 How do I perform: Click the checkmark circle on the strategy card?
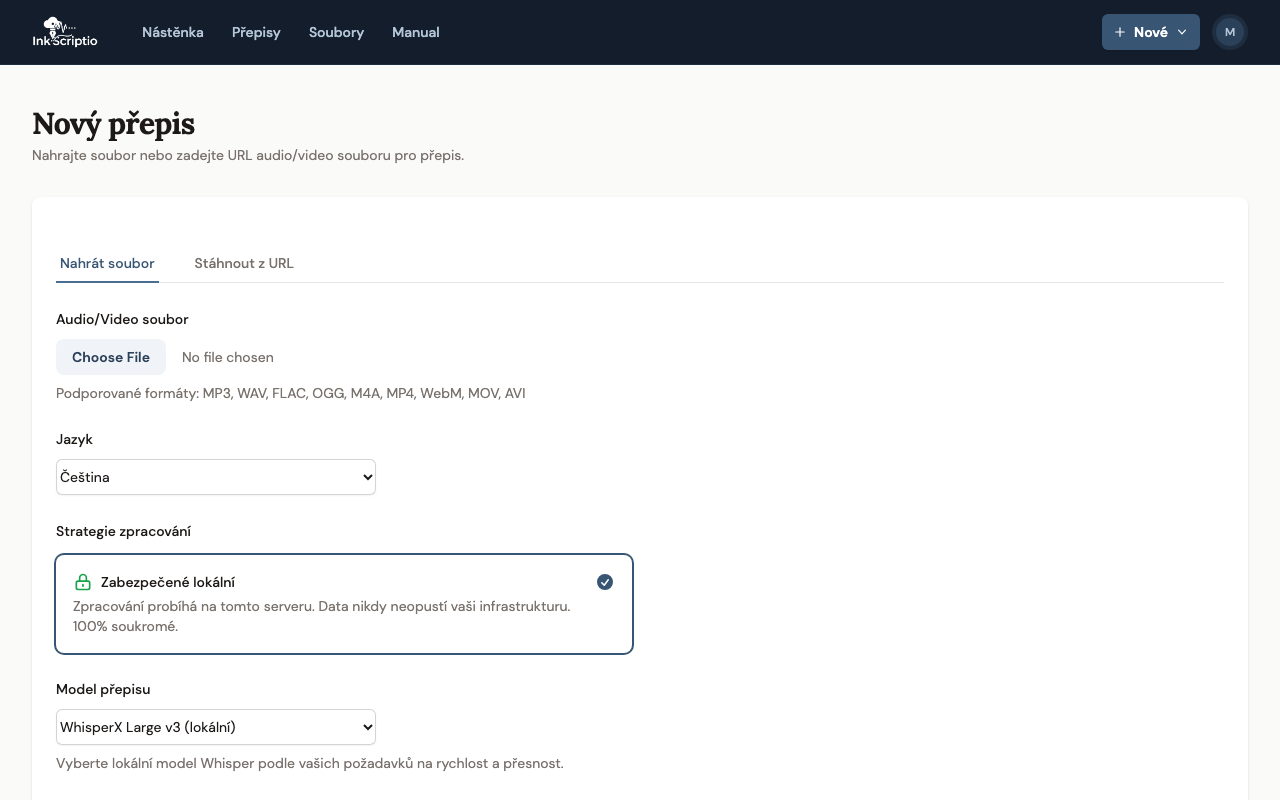[605, 582]
